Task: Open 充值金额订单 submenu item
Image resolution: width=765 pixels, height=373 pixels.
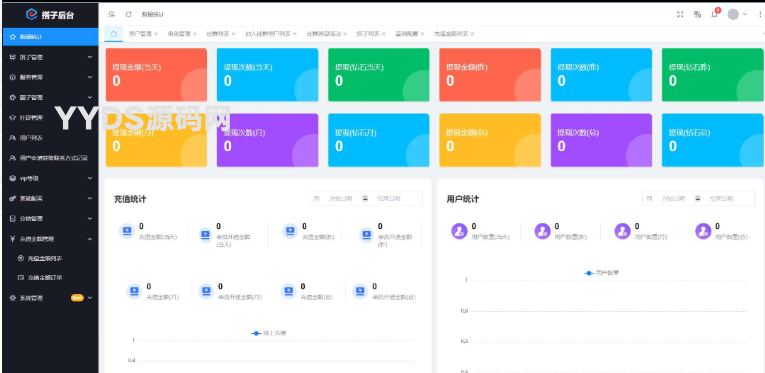Action: (x=45, y=277)
